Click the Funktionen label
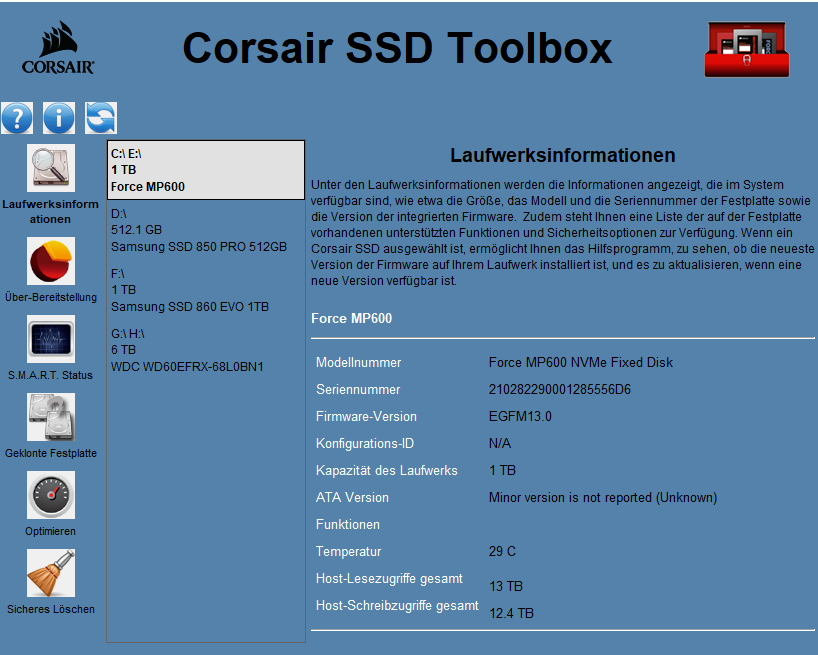818x655 pixels. [x=348, y=525]
